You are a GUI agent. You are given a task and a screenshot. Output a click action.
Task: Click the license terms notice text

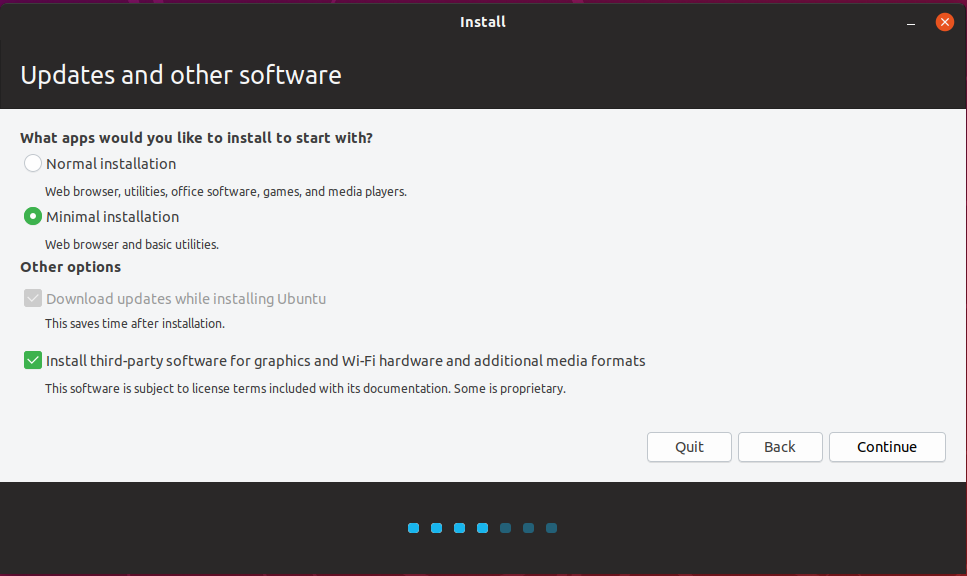tap(305, 388)
